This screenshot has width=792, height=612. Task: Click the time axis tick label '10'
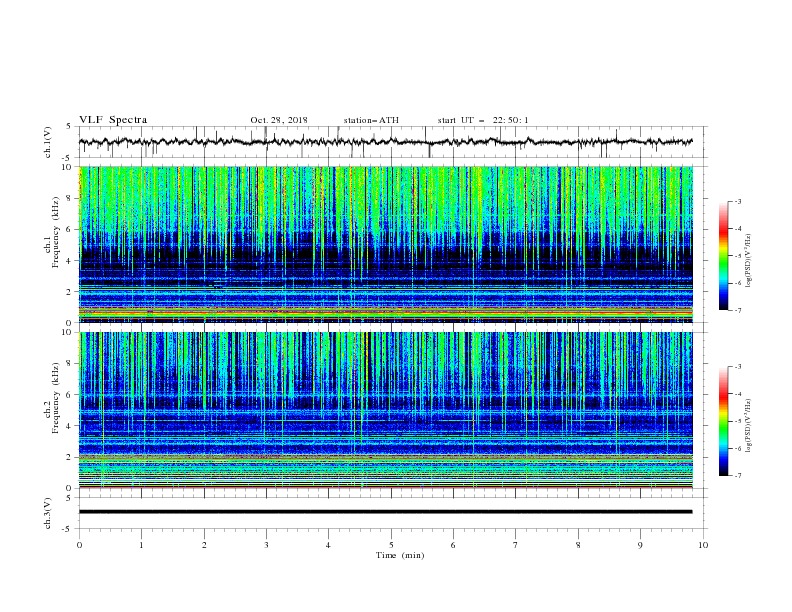tap(703, 545)
